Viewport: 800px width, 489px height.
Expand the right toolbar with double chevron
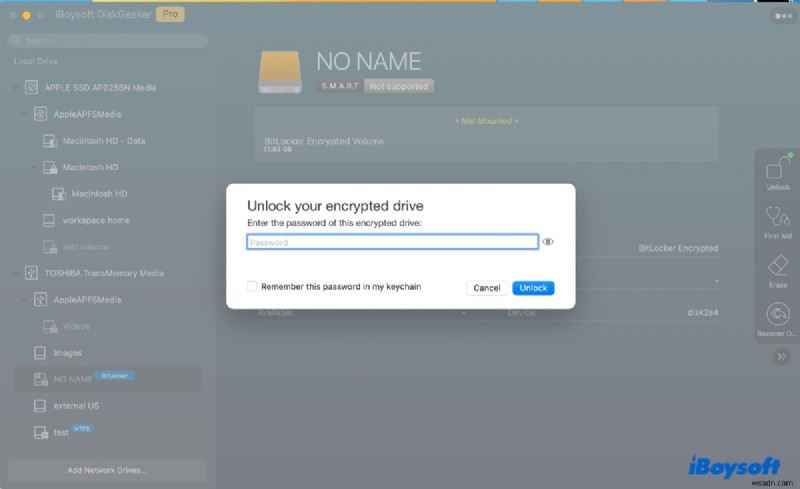coord(781,356)
